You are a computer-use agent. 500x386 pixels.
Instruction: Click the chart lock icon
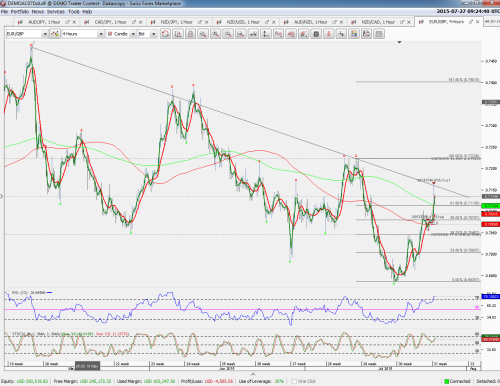point(190,34)
